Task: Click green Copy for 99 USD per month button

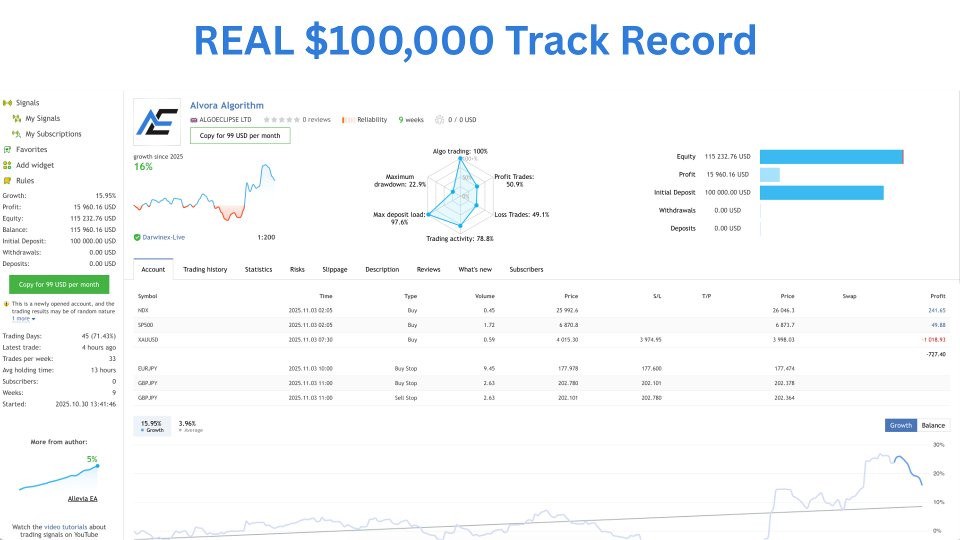Action: click(x=59, y=284)
